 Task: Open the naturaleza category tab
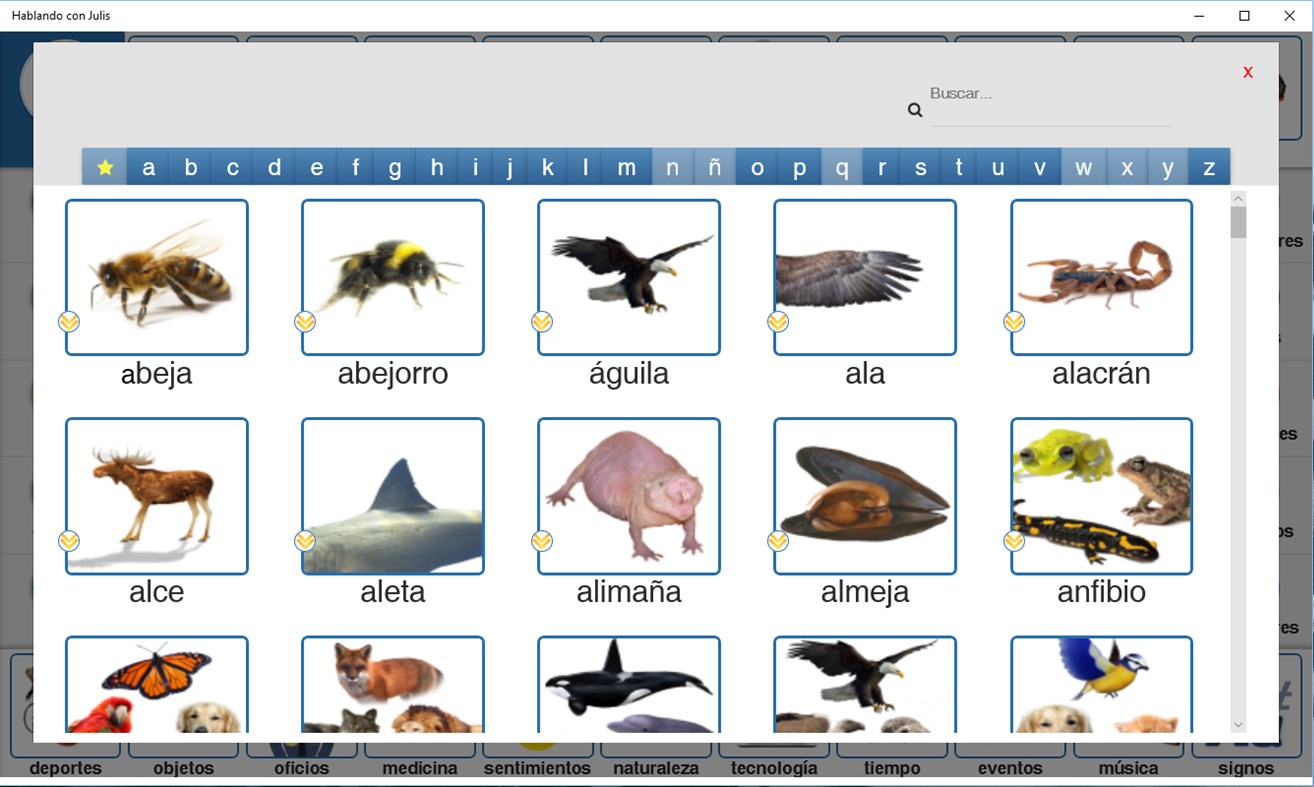point(656,767)
